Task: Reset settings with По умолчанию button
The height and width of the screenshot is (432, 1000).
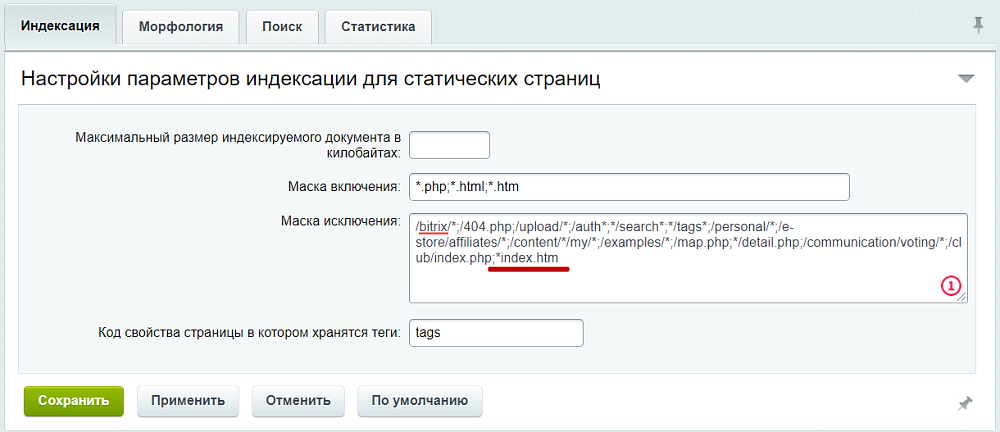Action: pos(419,400)
